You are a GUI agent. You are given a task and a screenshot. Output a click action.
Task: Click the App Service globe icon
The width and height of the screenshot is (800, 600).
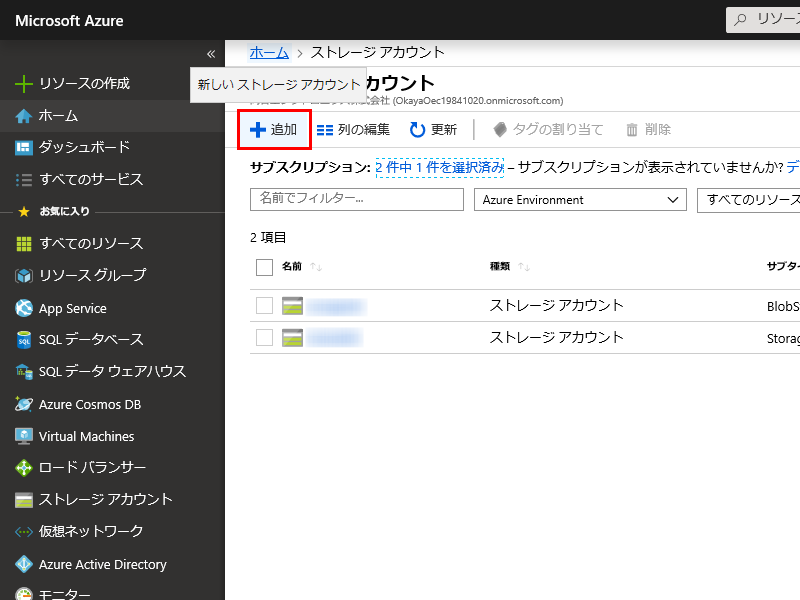coord(23,308)
